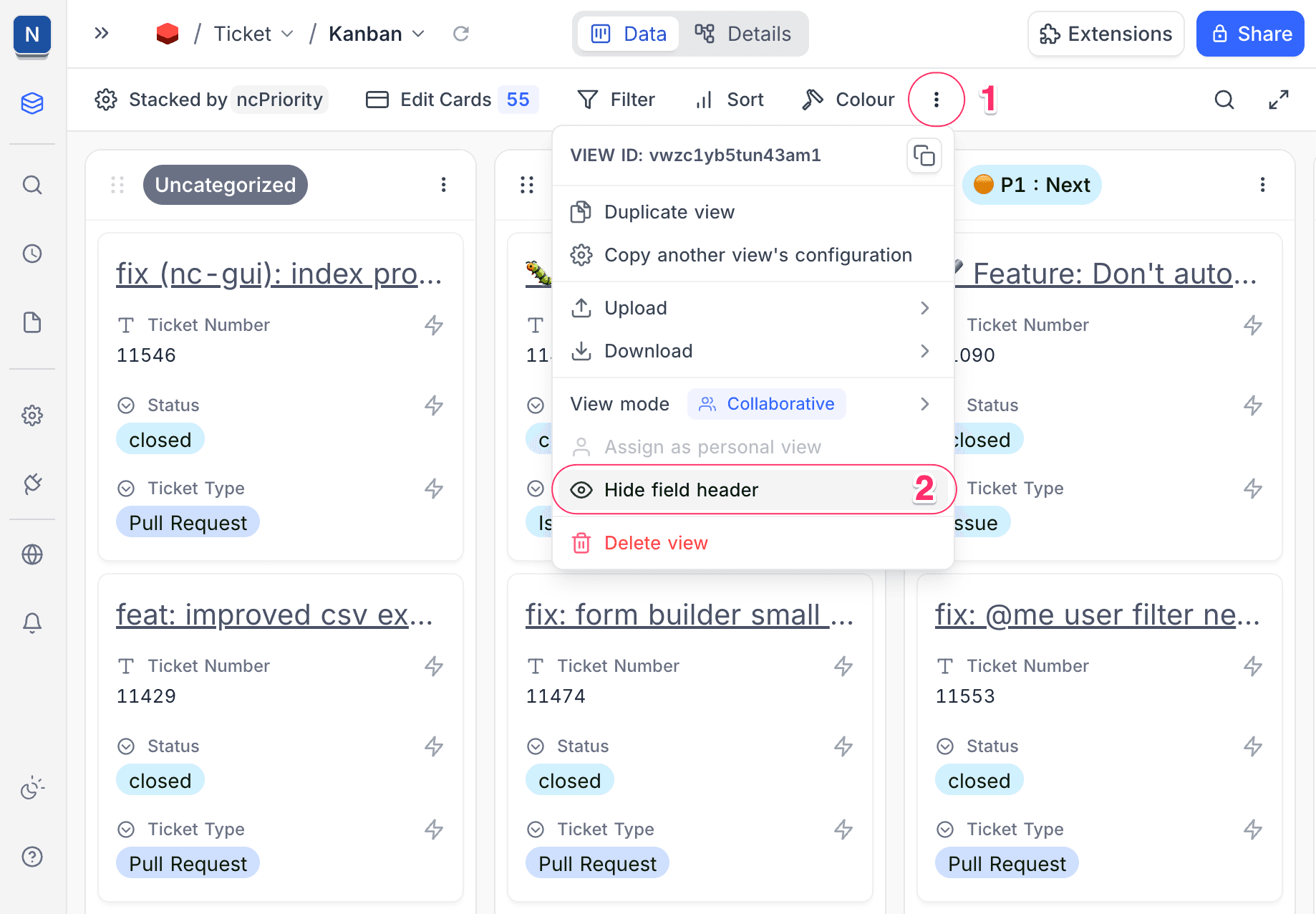This screenshot has width=1316, height=914.
Task: Reload the Kanban view
Action: click(x=461, y=34)
